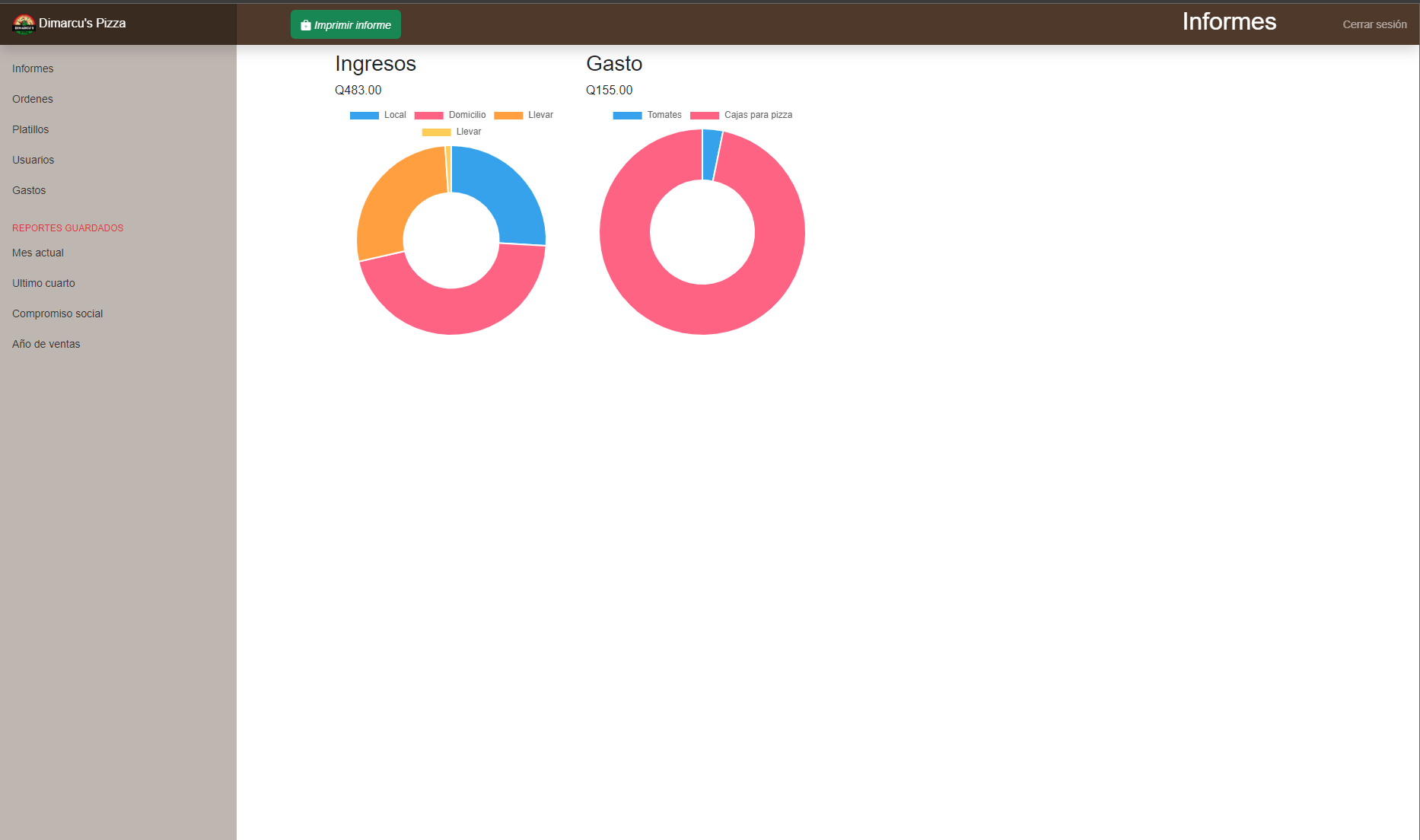The width and height of the screenshot is (1420, 840).
Task: Toggle Domicilio legend pink swatch
Action: click(428, 116)
